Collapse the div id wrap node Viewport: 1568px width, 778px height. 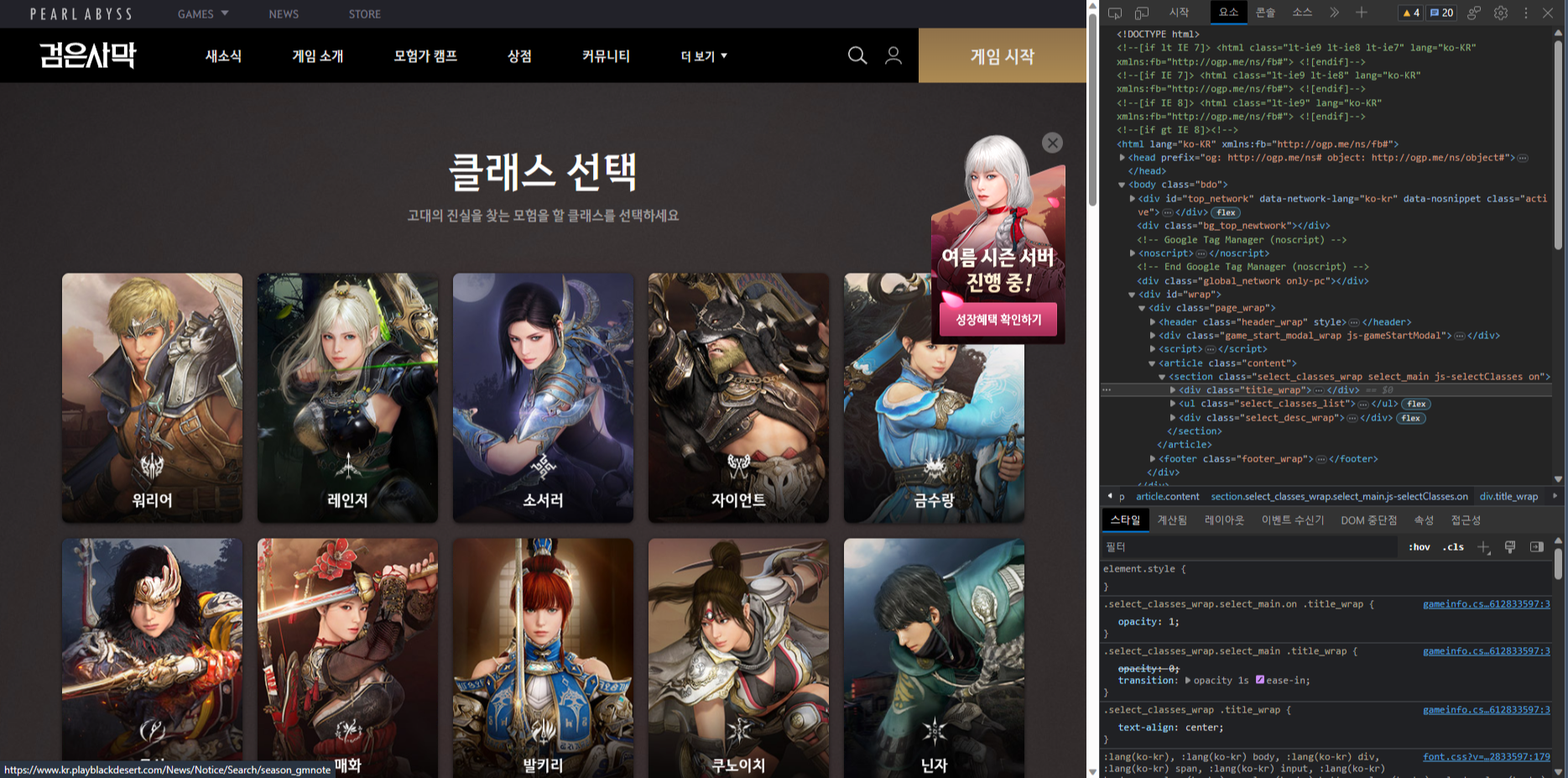[1132, 295]
